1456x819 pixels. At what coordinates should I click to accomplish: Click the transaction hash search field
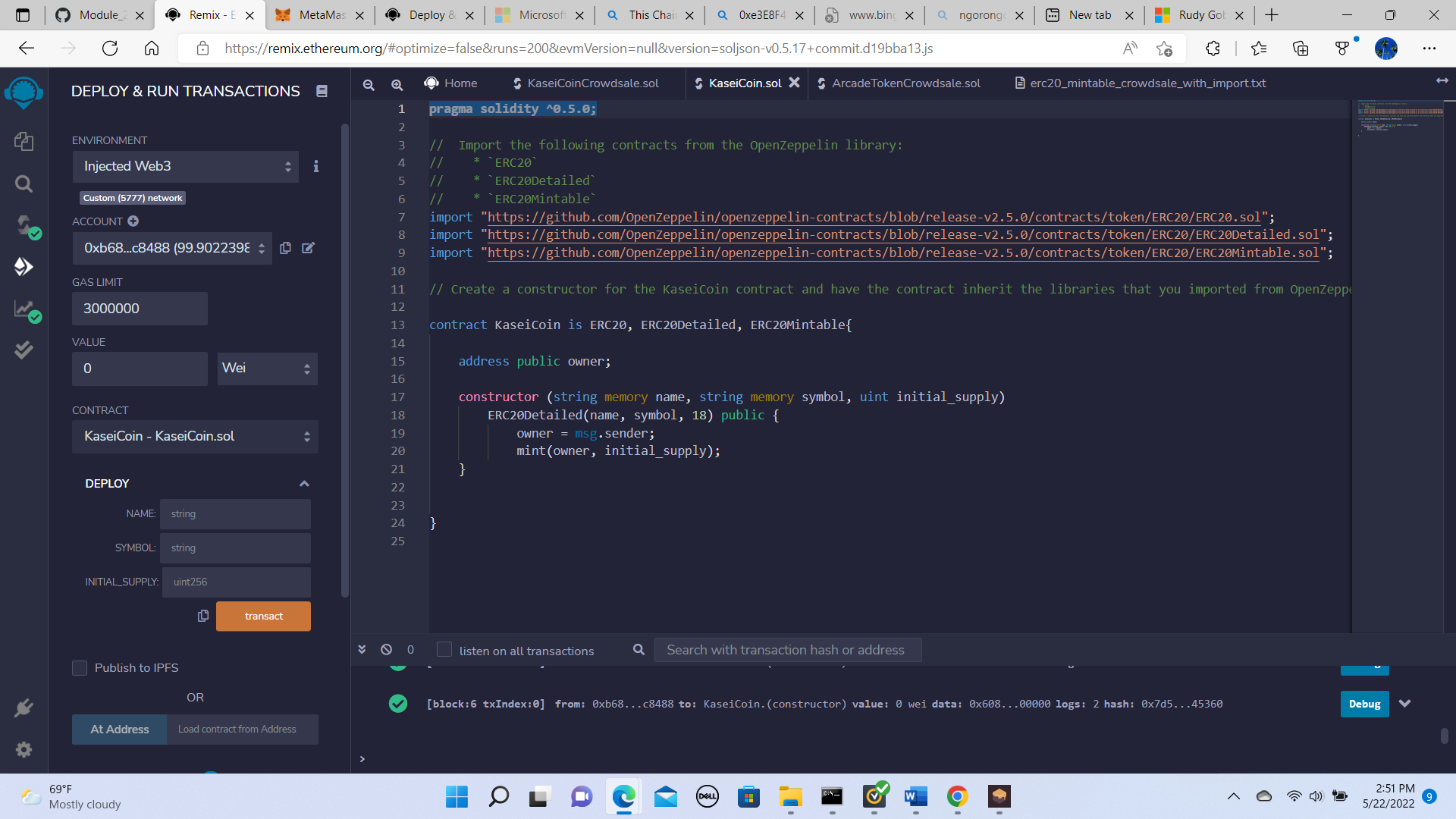point(787,650)
